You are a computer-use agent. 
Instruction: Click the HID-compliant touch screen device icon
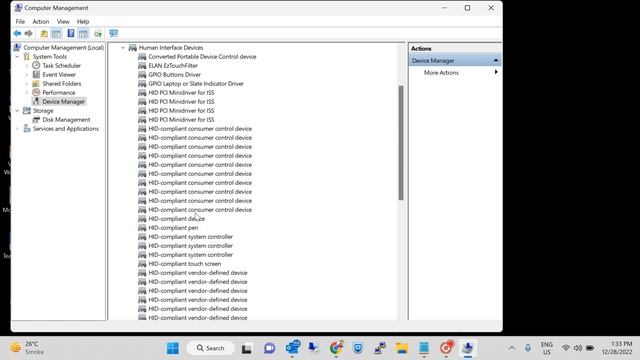(x=142, y=264)
